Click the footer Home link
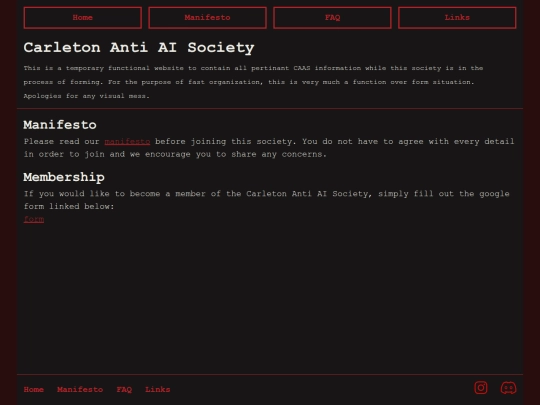This screenshot has width=540, height=405. (x=34, y=390)
